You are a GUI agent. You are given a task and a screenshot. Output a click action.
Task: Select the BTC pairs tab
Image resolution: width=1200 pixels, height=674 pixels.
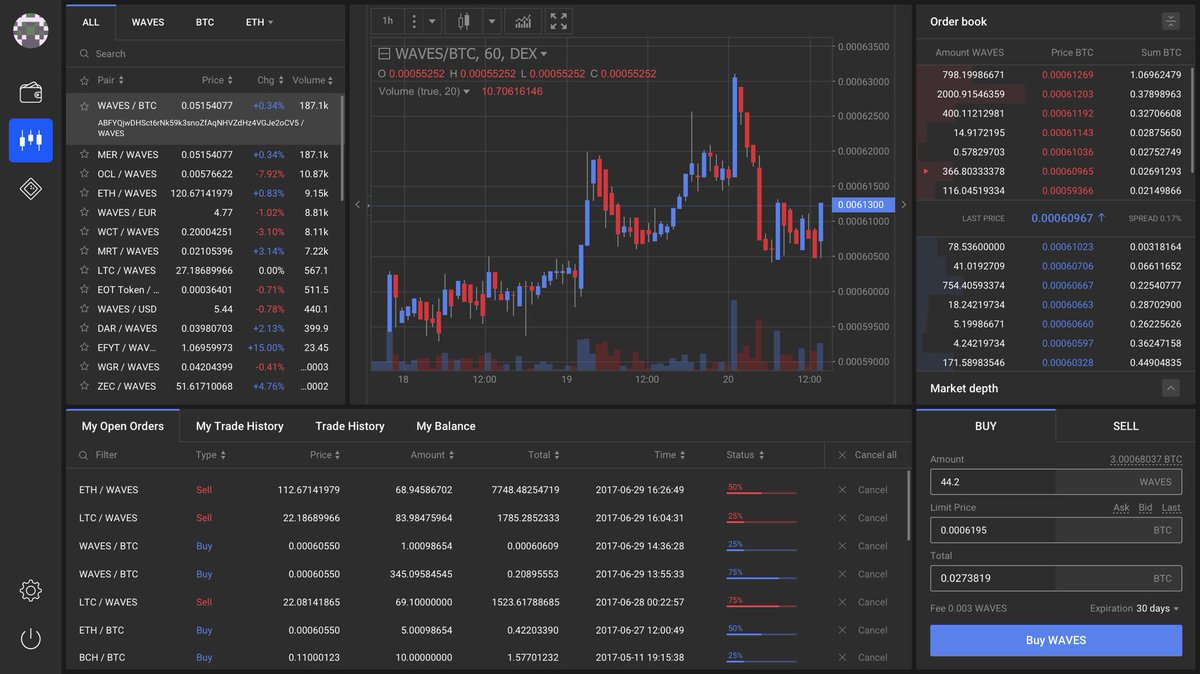tap(205, 22)
